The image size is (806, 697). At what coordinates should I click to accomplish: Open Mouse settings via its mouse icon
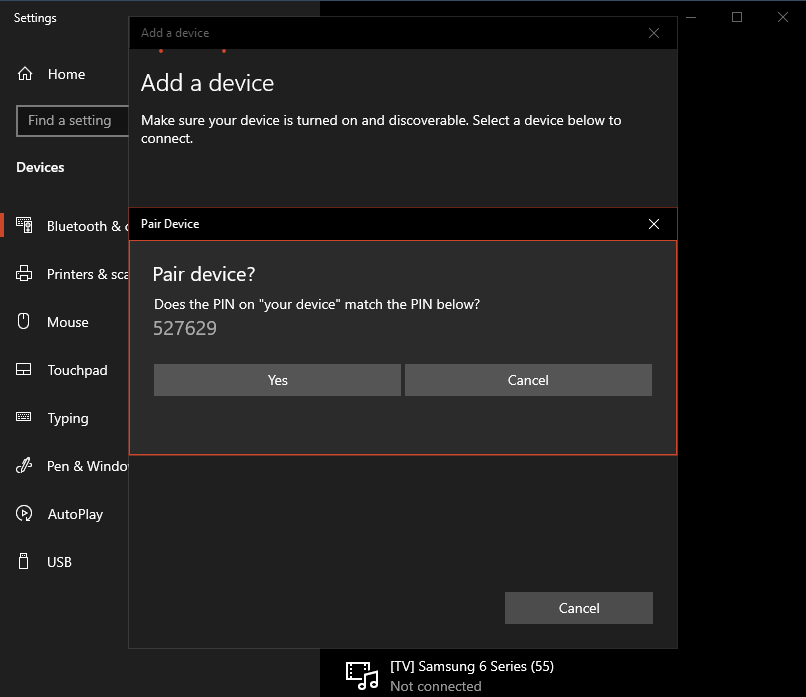coord(23,321)
